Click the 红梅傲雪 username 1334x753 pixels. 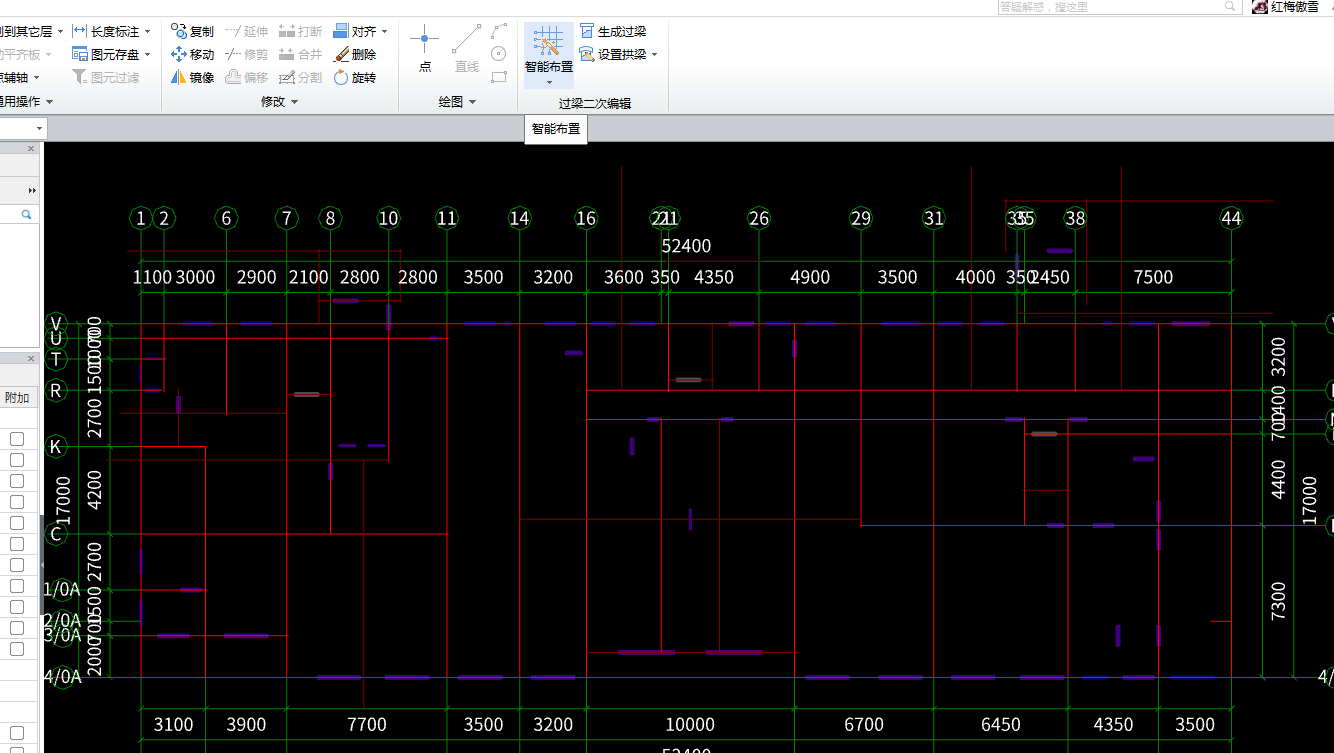1295,7
